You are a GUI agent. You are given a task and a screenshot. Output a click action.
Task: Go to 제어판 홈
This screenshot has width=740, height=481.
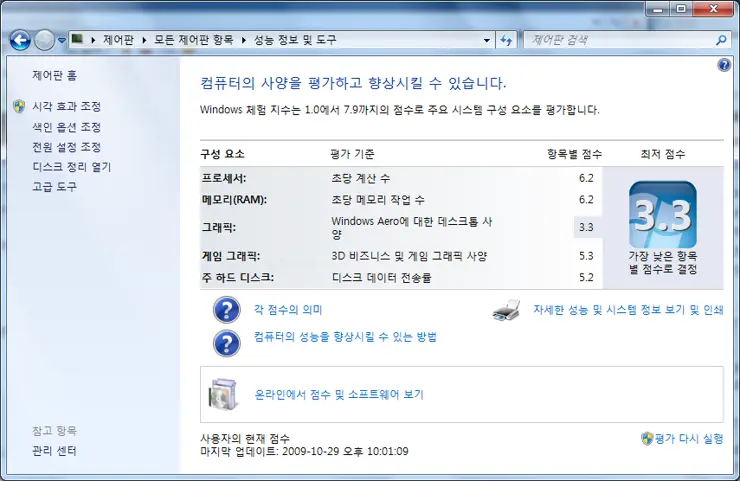point(54,75)
